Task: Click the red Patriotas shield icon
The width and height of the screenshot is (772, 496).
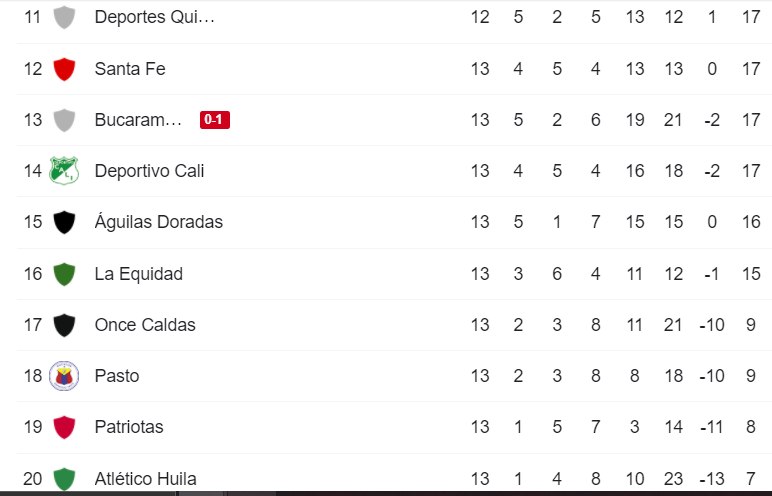Action: click(x=64, y=427)
